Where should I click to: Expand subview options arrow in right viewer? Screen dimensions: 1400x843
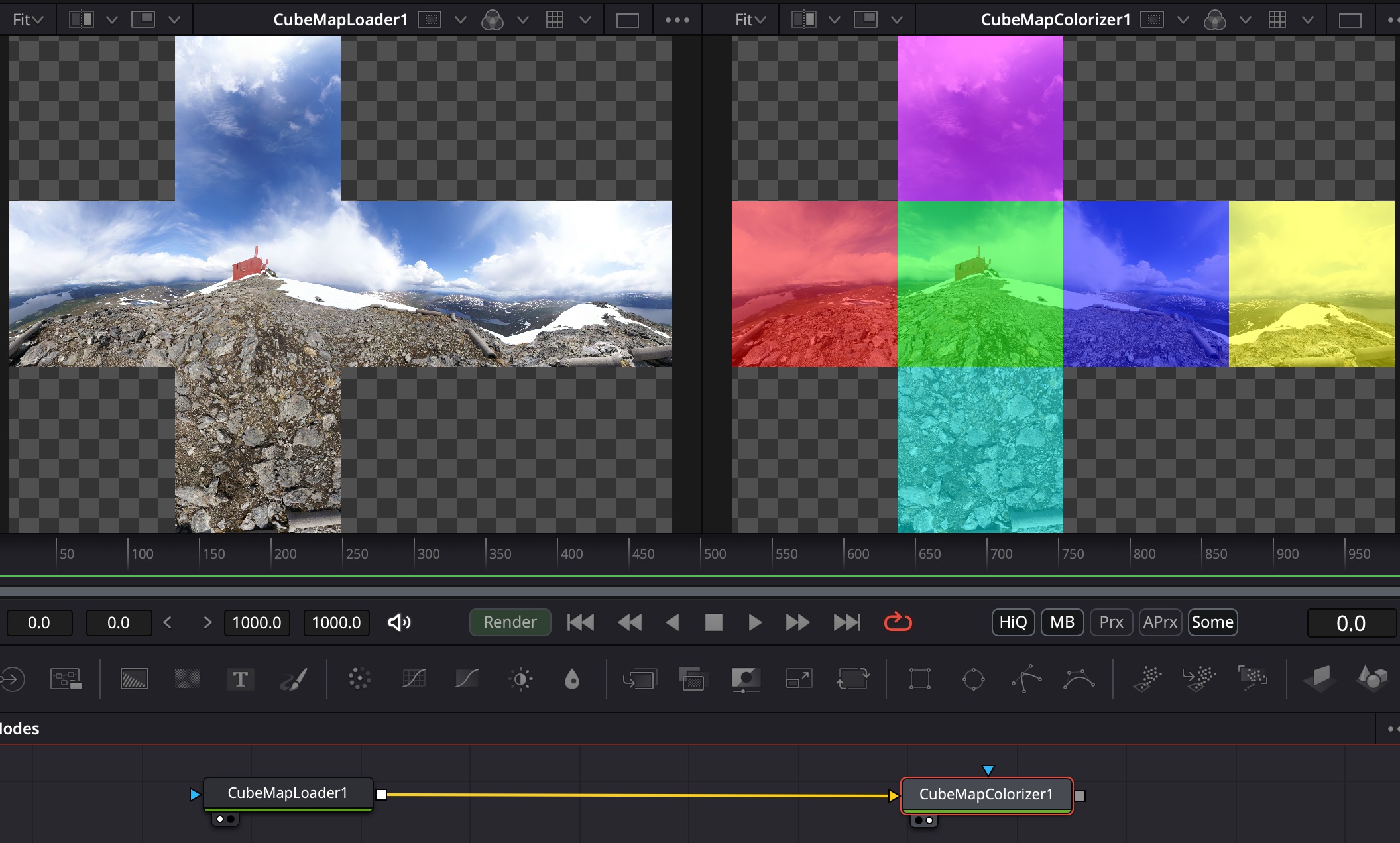tap(897, 20)
